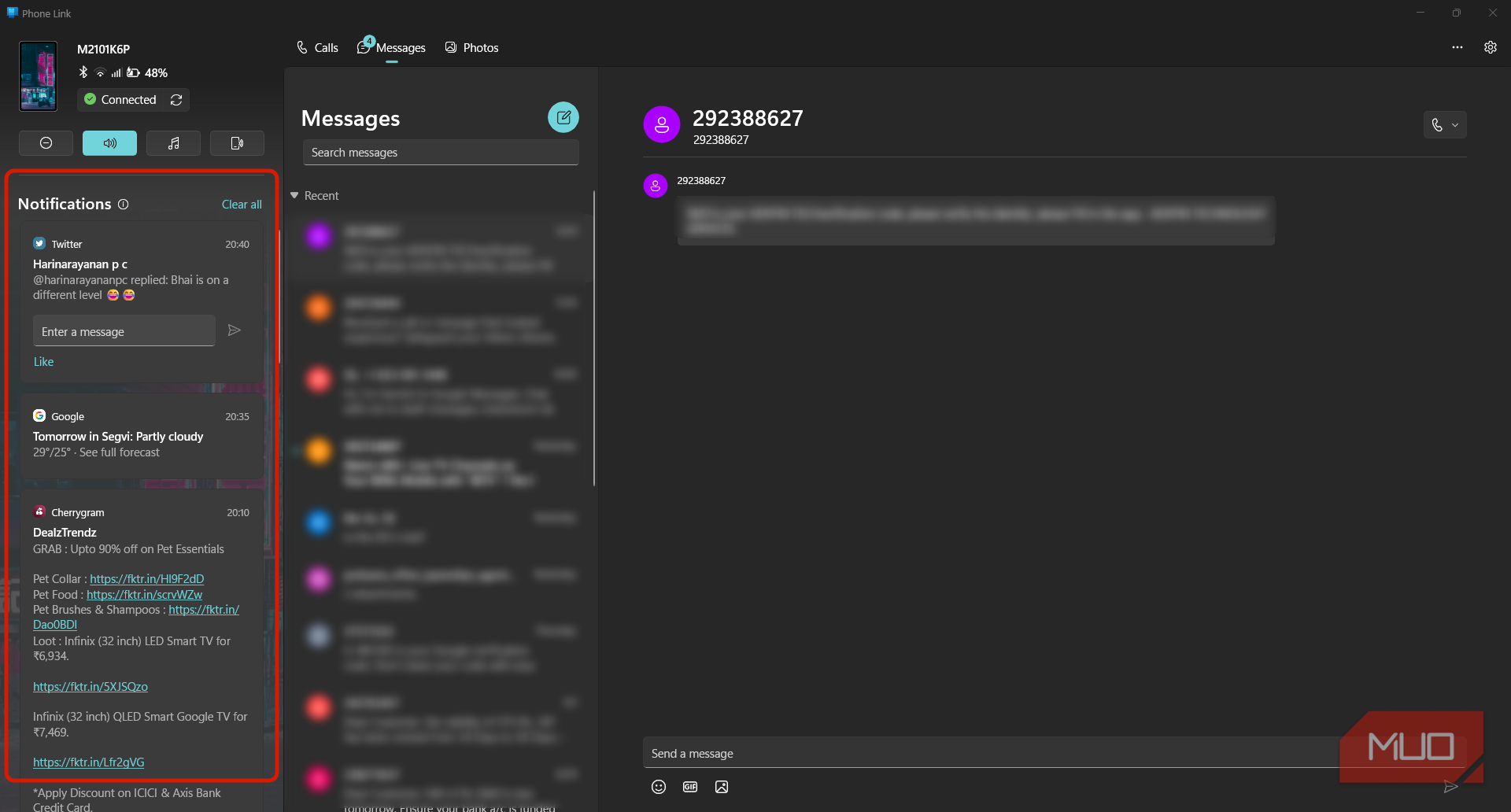Like the Twitter reply notification

click(x=43, y=362)
